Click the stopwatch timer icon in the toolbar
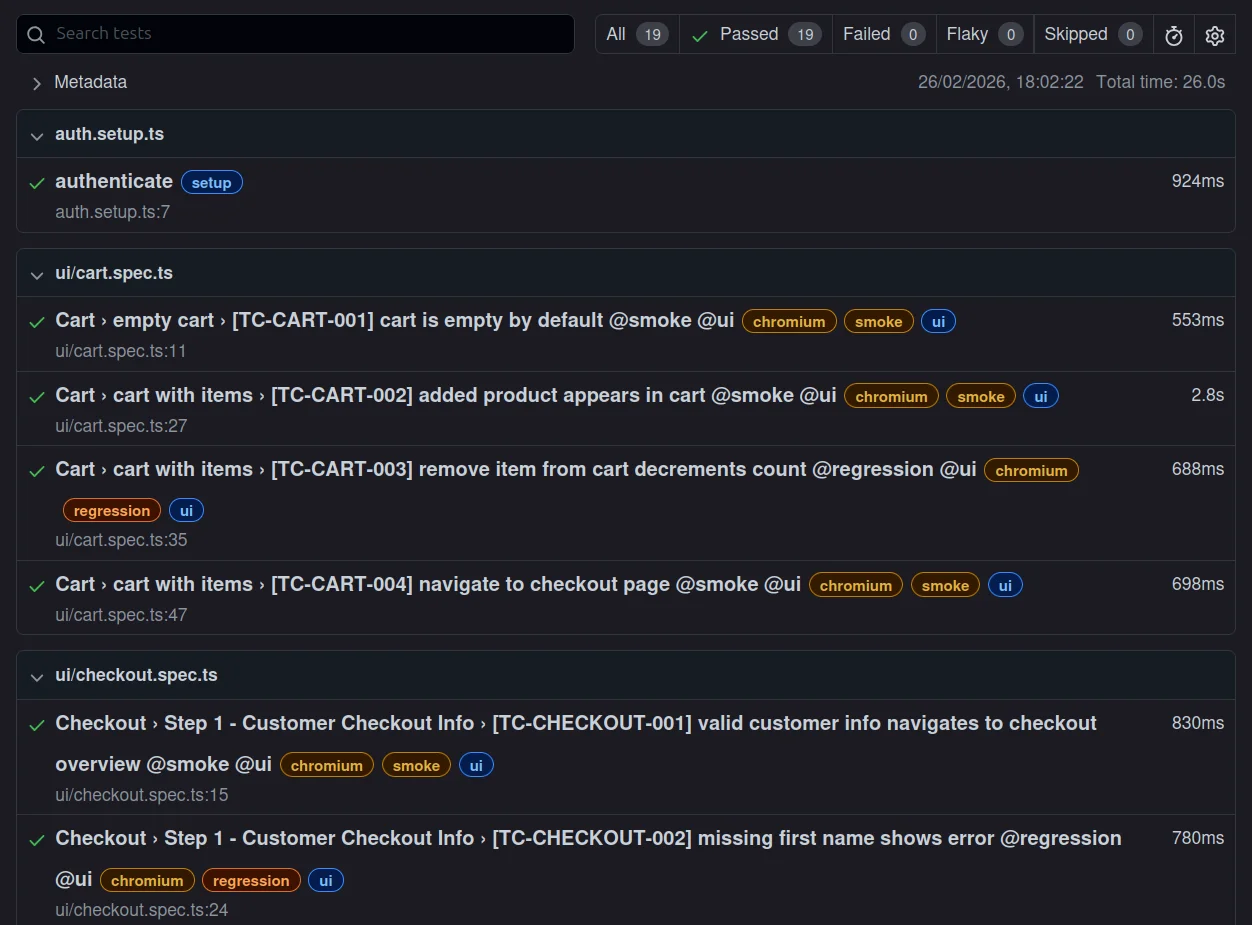Image resolution: width=1252 pixels, height=925 pixels. [x=1173, y=34]
